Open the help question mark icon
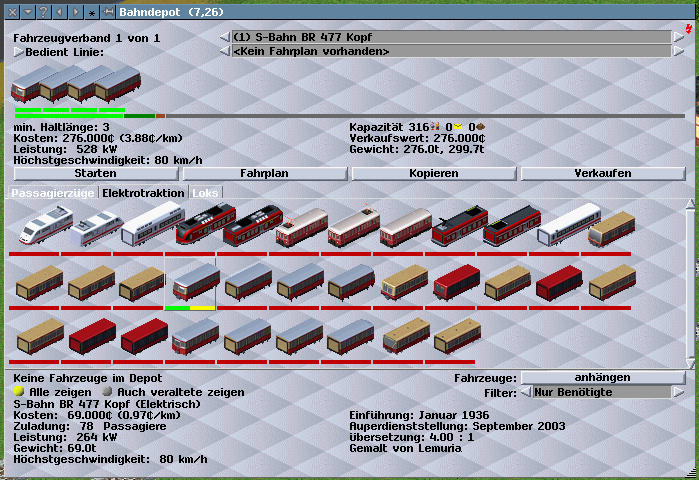Image resolution: width=699 pixels, height=480 pixels. tap(43, 11)
